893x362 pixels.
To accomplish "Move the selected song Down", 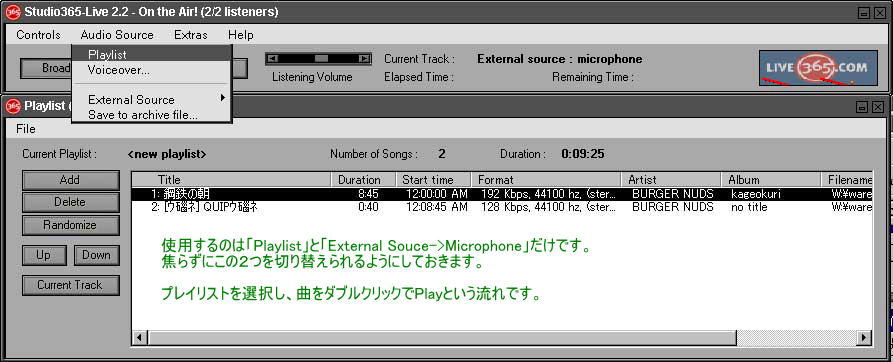I will pyautogui.click(x=96, y=255).
